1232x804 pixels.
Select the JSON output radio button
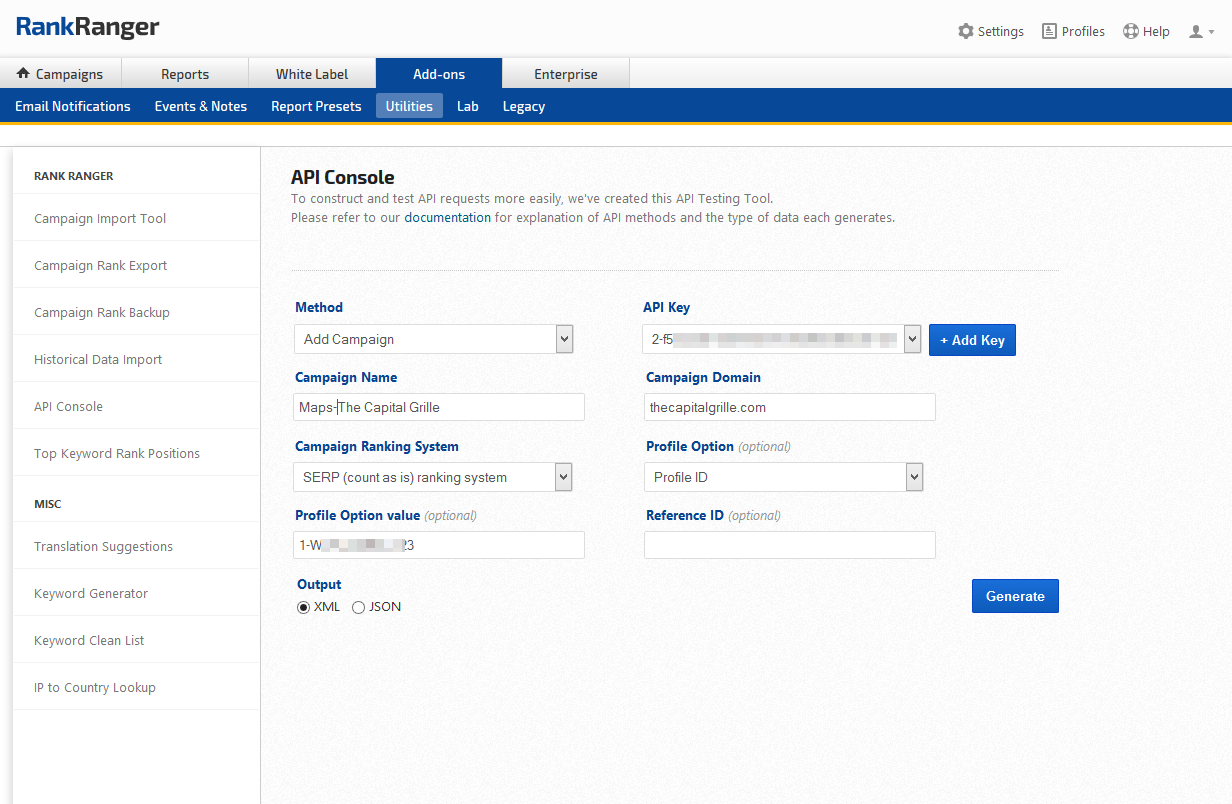359,607
